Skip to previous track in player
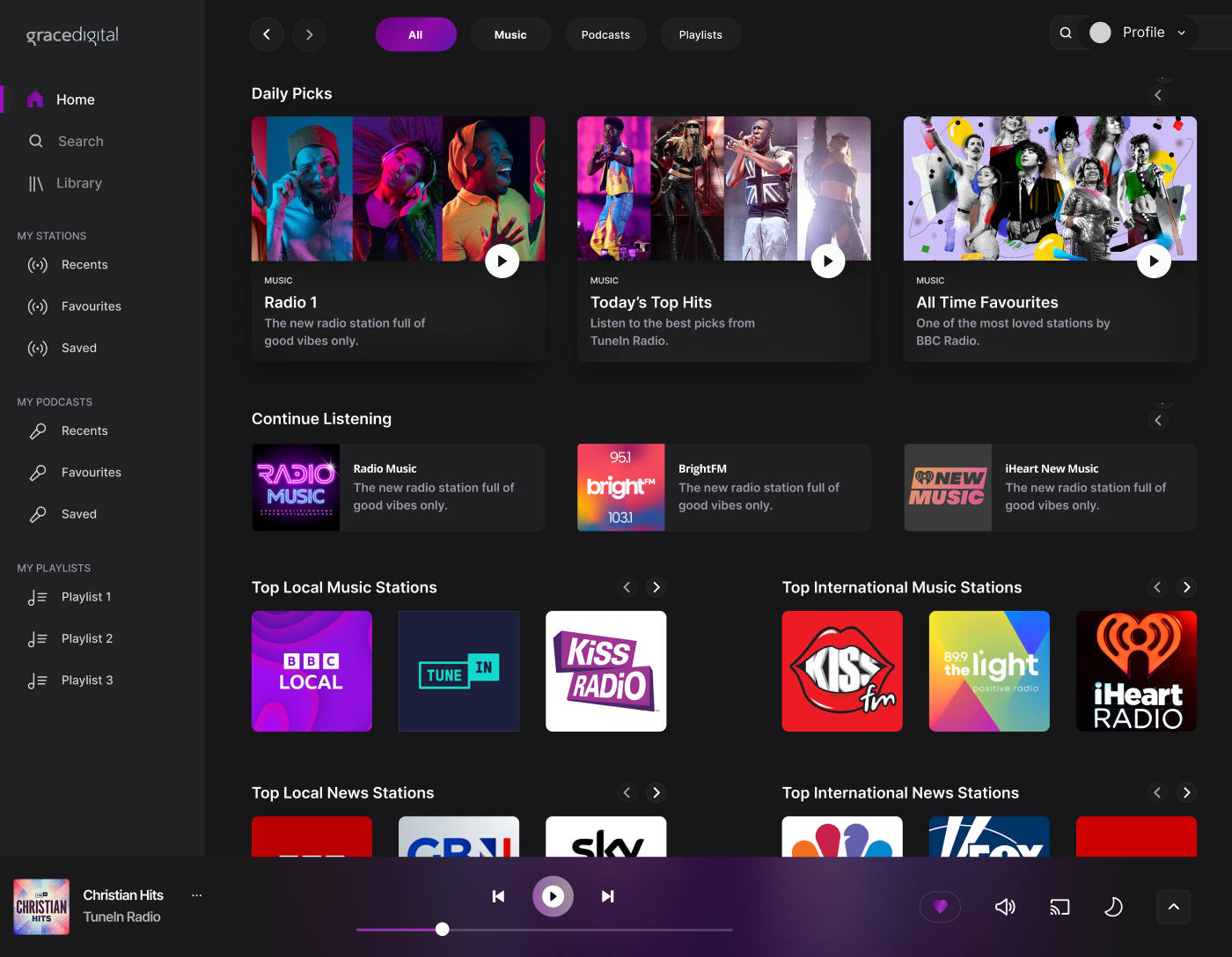The height and width of the screenshot is (957, 1232). (x=498, y=896)
